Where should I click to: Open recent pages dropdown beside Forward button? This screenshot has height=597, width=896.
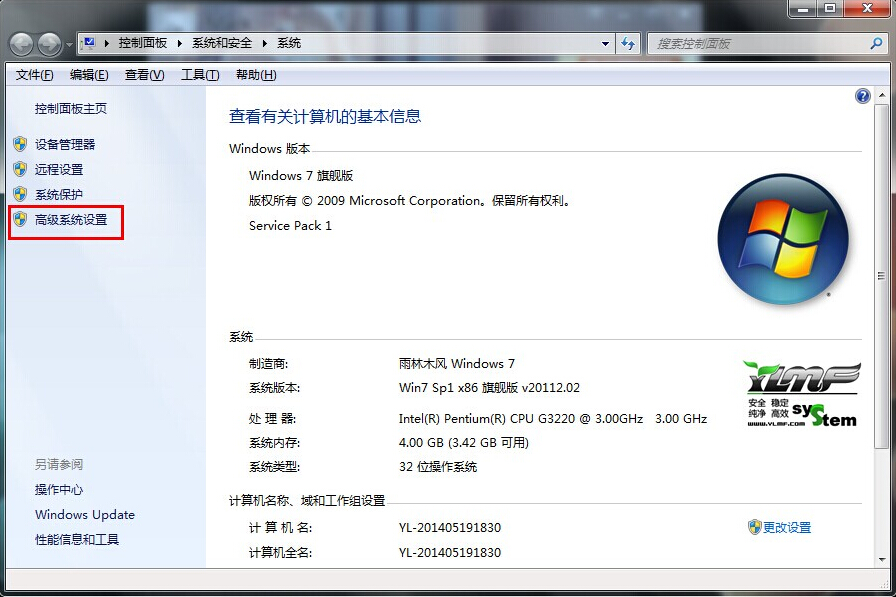pyautogui.click(x=69, y=45)
